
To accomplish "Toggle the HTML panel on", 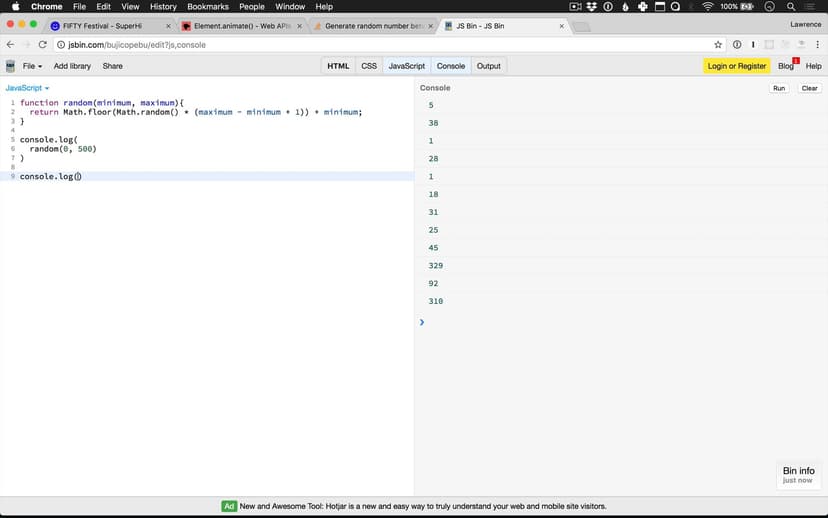I will [x=338, y=66].
